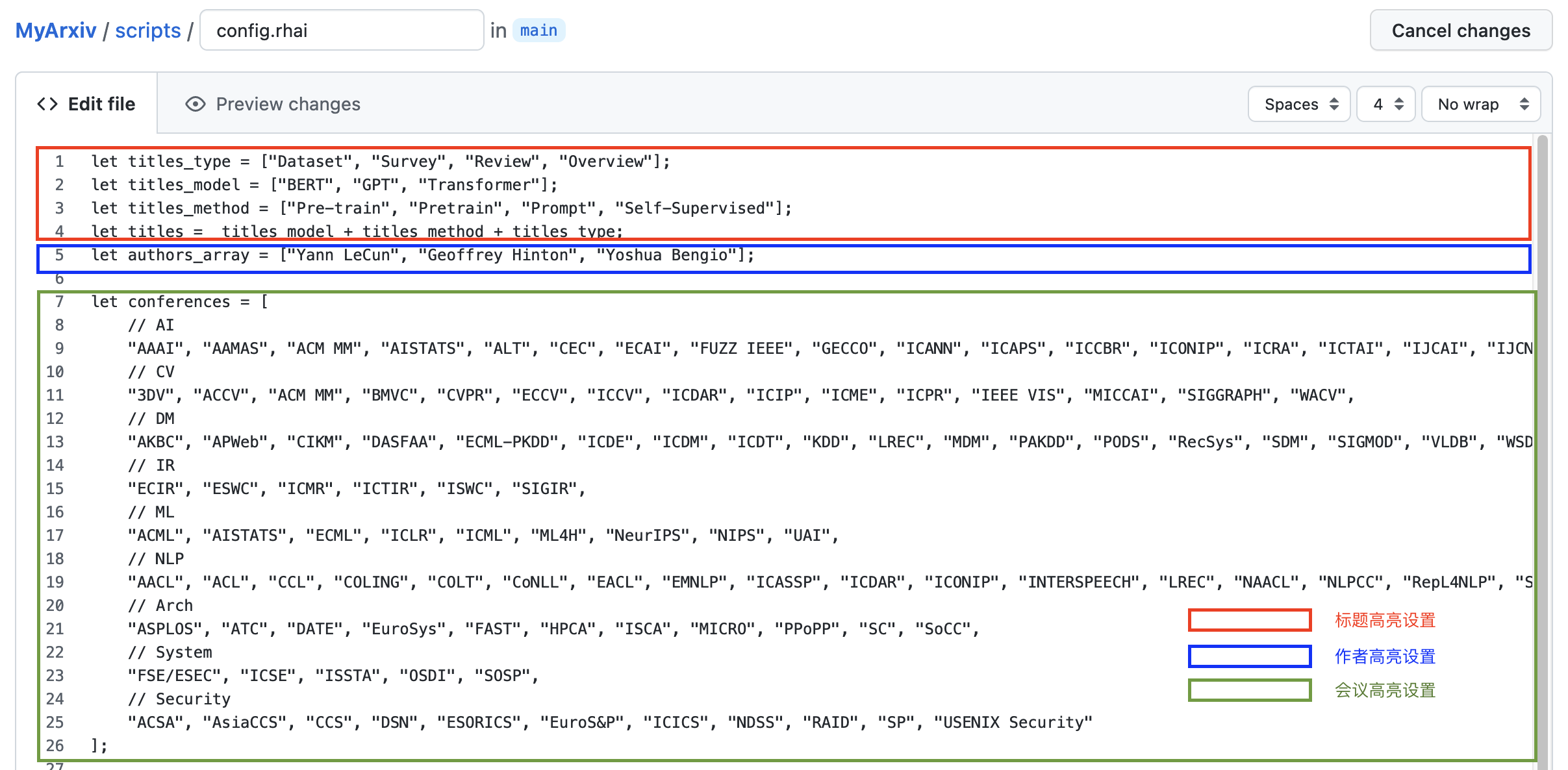Screen dimensions: 1568x770
Task: Open the Spaces indent mode dropdown
Action: (1299, 104)
